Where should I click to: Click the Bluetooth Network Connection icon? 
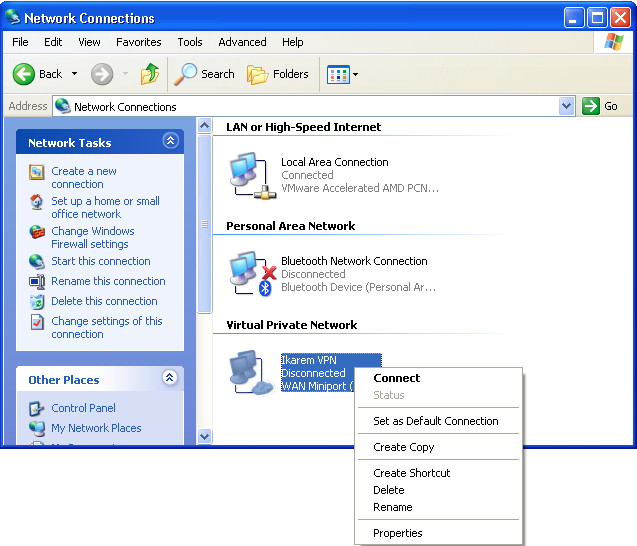[253, 274]
